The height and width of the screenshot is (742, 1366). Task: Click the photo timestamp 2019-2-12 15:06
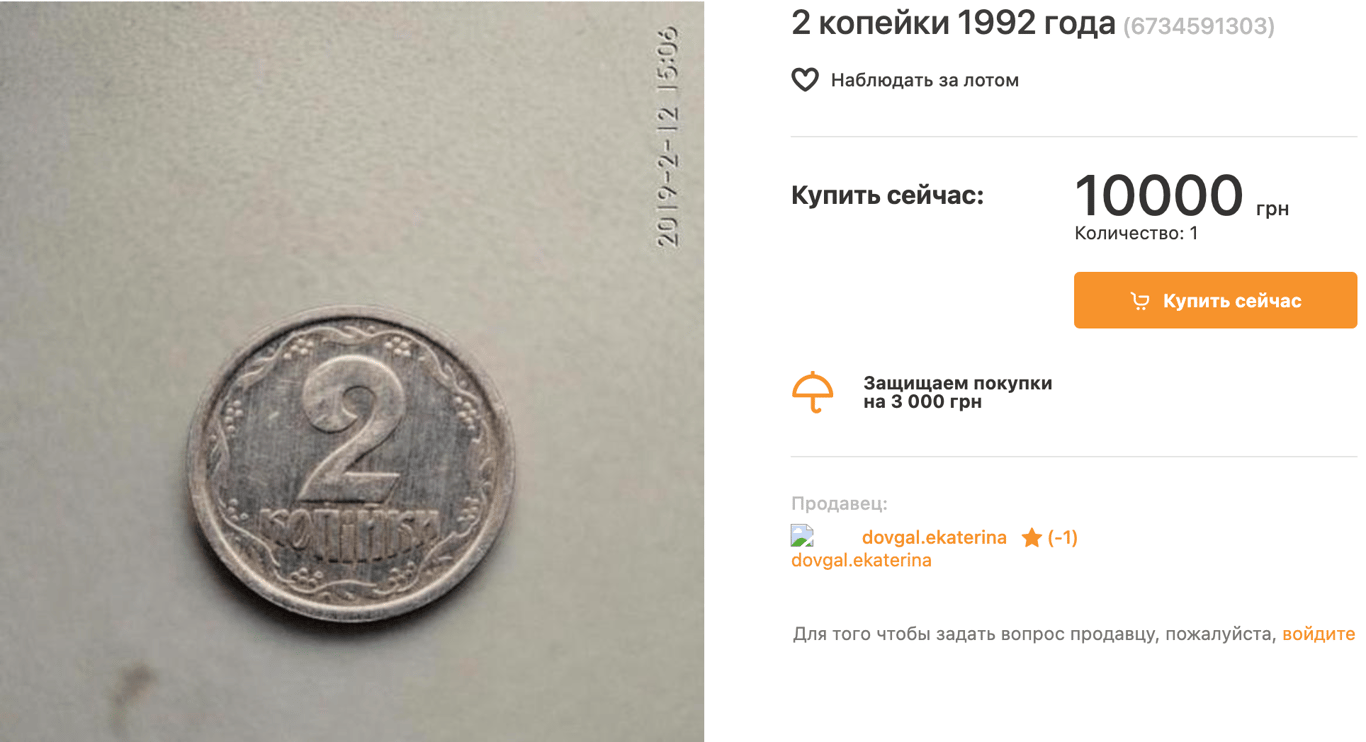(667, 138)
